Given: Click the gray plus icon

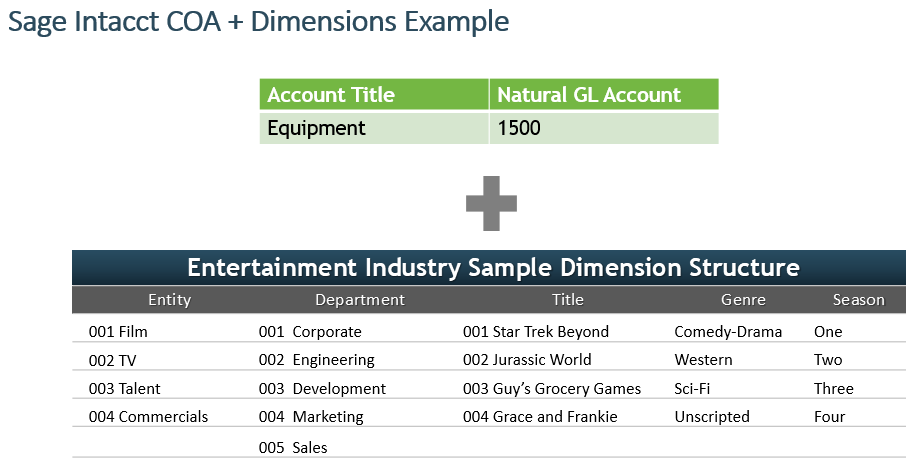Looking at the screenshot, I should click(491, 203).
